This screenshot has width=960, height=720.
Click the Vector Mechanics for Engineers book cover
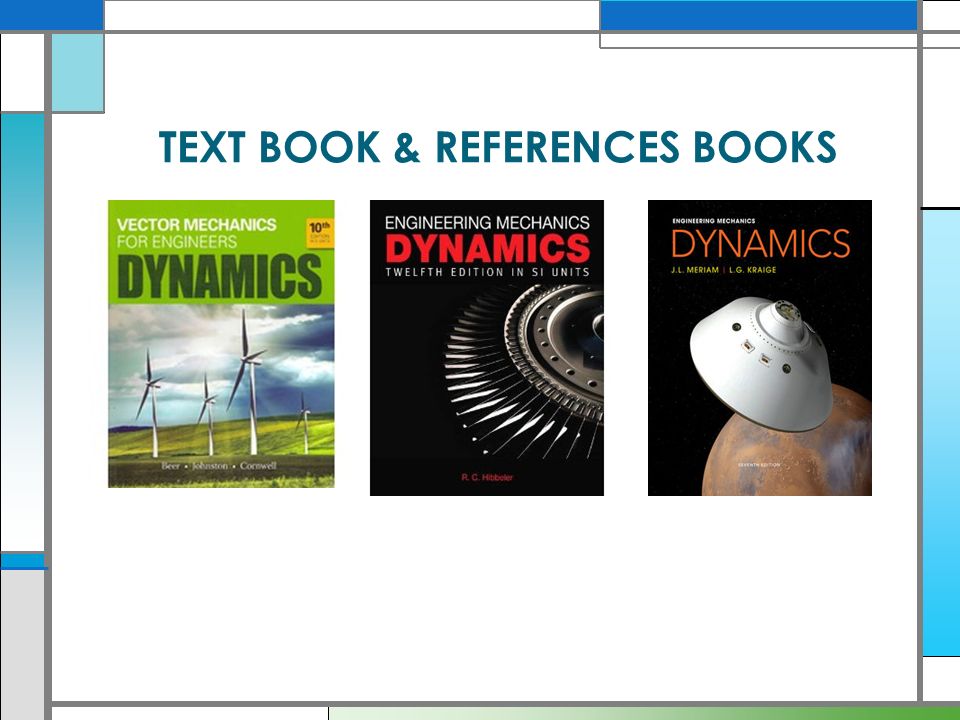(x=221, y=343)
